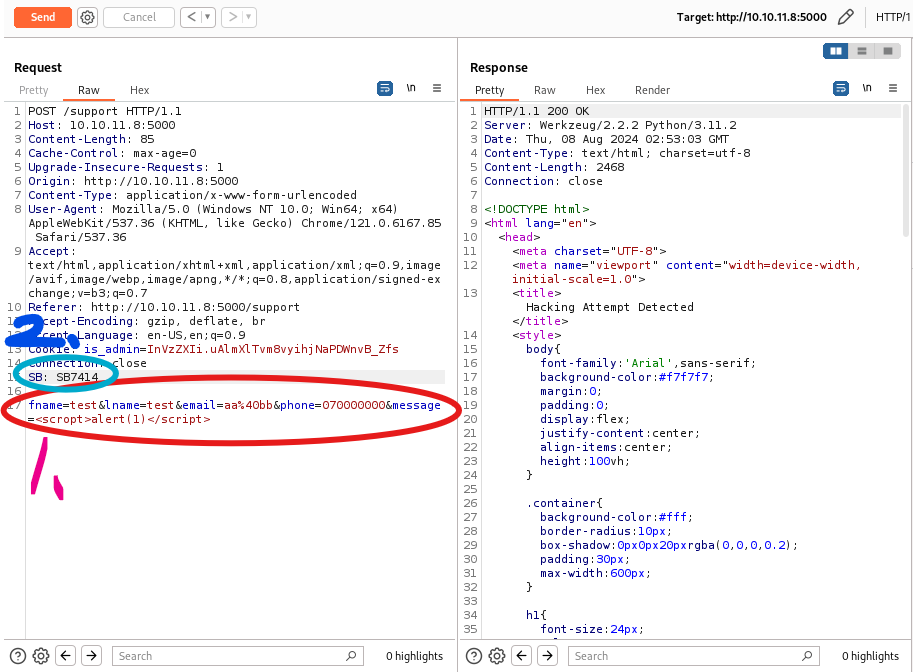Screen dimensions: 913x672
Task: Select the Request Raw tab
Action: [89, 90]
